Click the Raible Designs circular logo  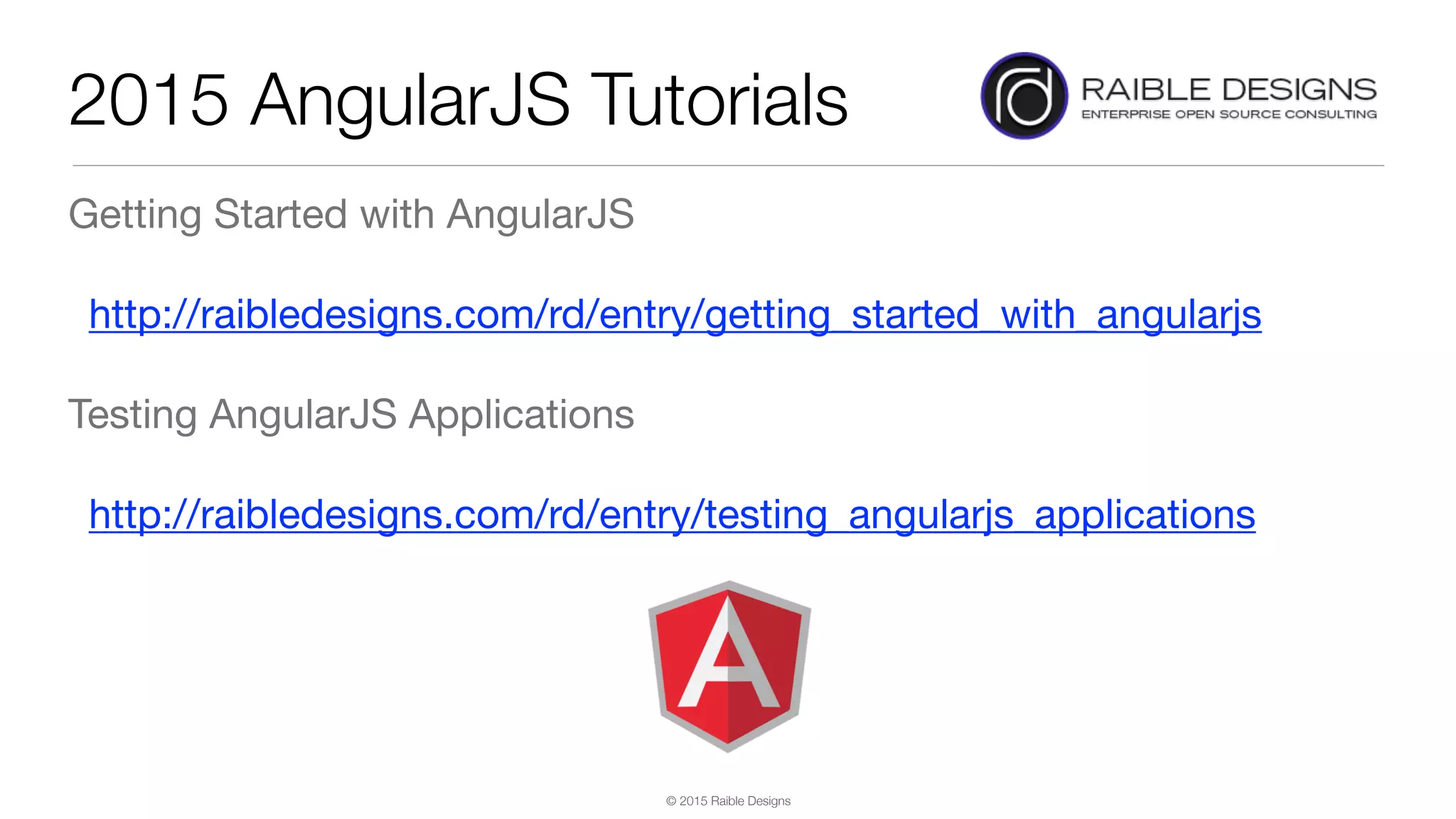click(x=1024, y=95)
